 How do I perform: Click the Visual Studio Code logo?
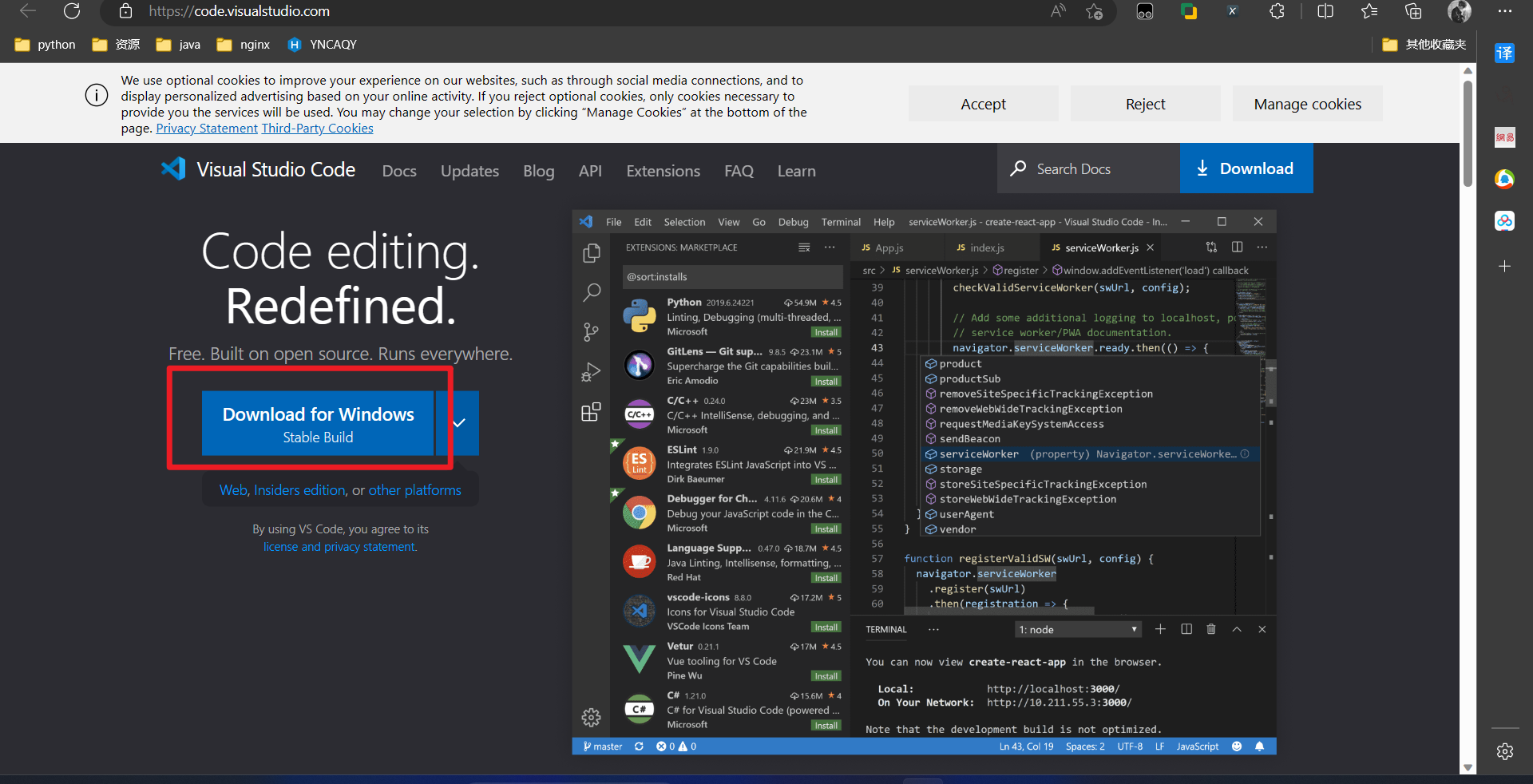pos(173,169)
